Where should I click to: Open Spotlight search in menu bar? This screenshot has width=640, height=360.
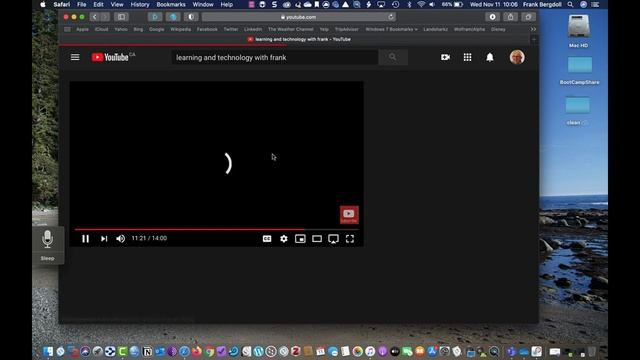(570, 4)
